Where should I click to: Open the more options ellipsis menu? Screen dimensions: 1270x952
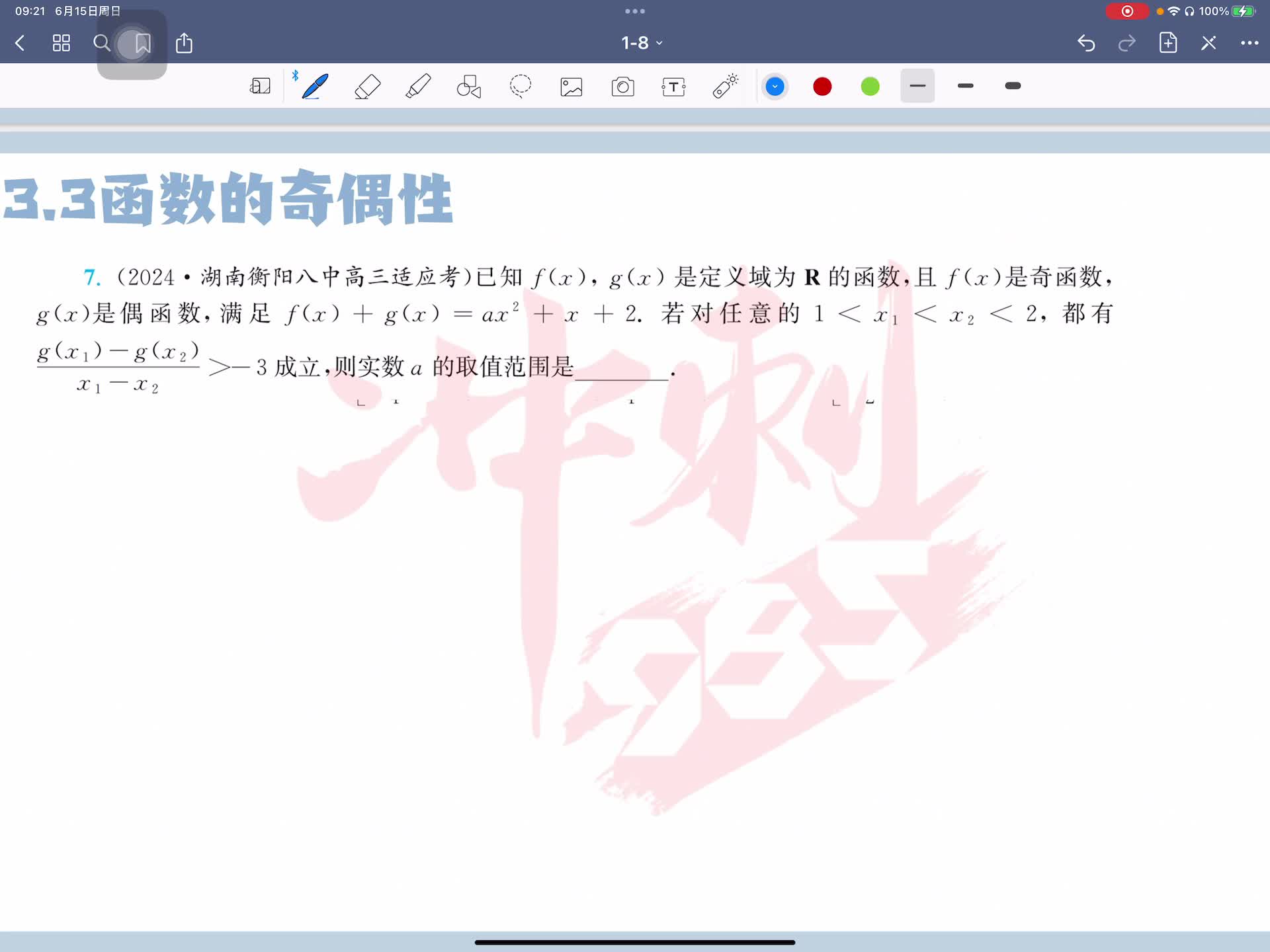(x=1249, y=43)
